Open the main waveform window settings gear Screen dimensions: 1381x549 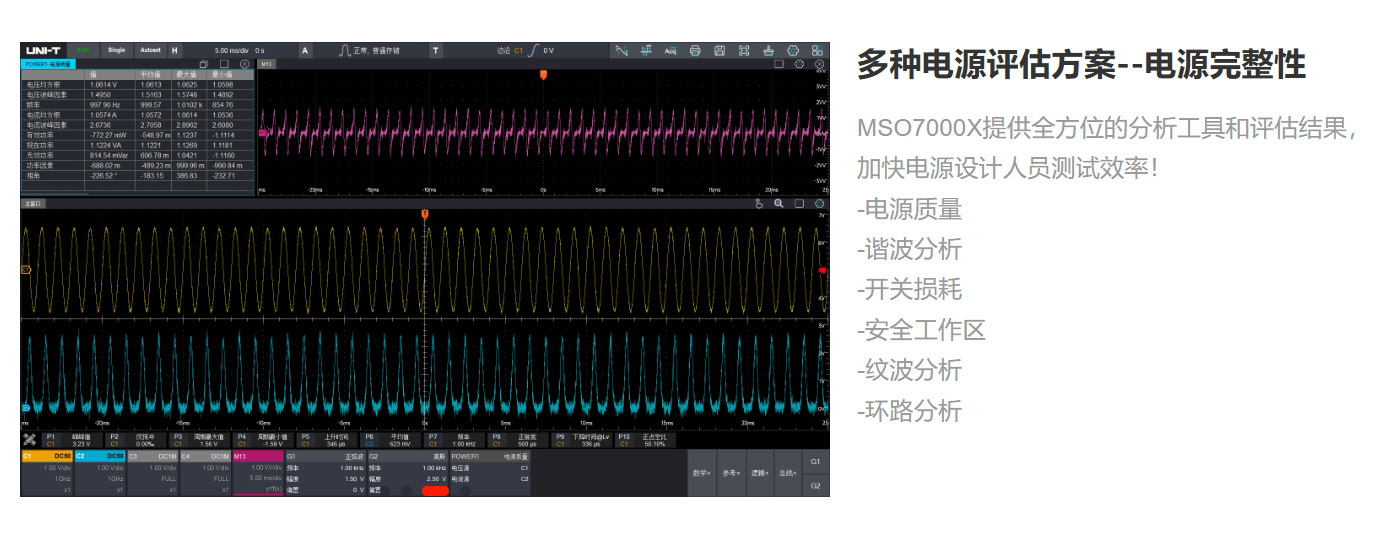pyautogui.click(x=819, y=203)
